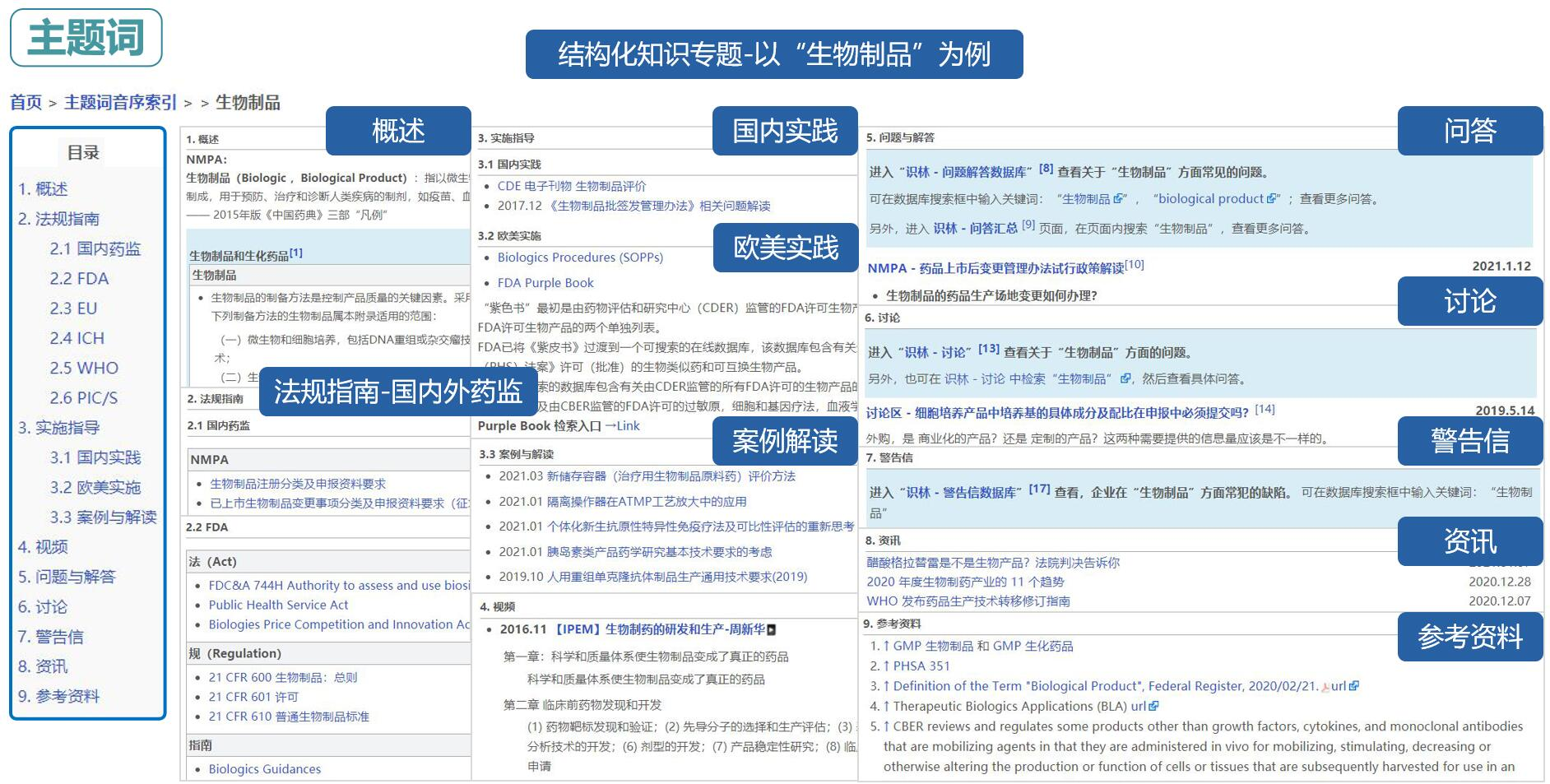Open GMP 生物制品 reference link
This screenshot has width=1550, height=784.
point(934,647)
